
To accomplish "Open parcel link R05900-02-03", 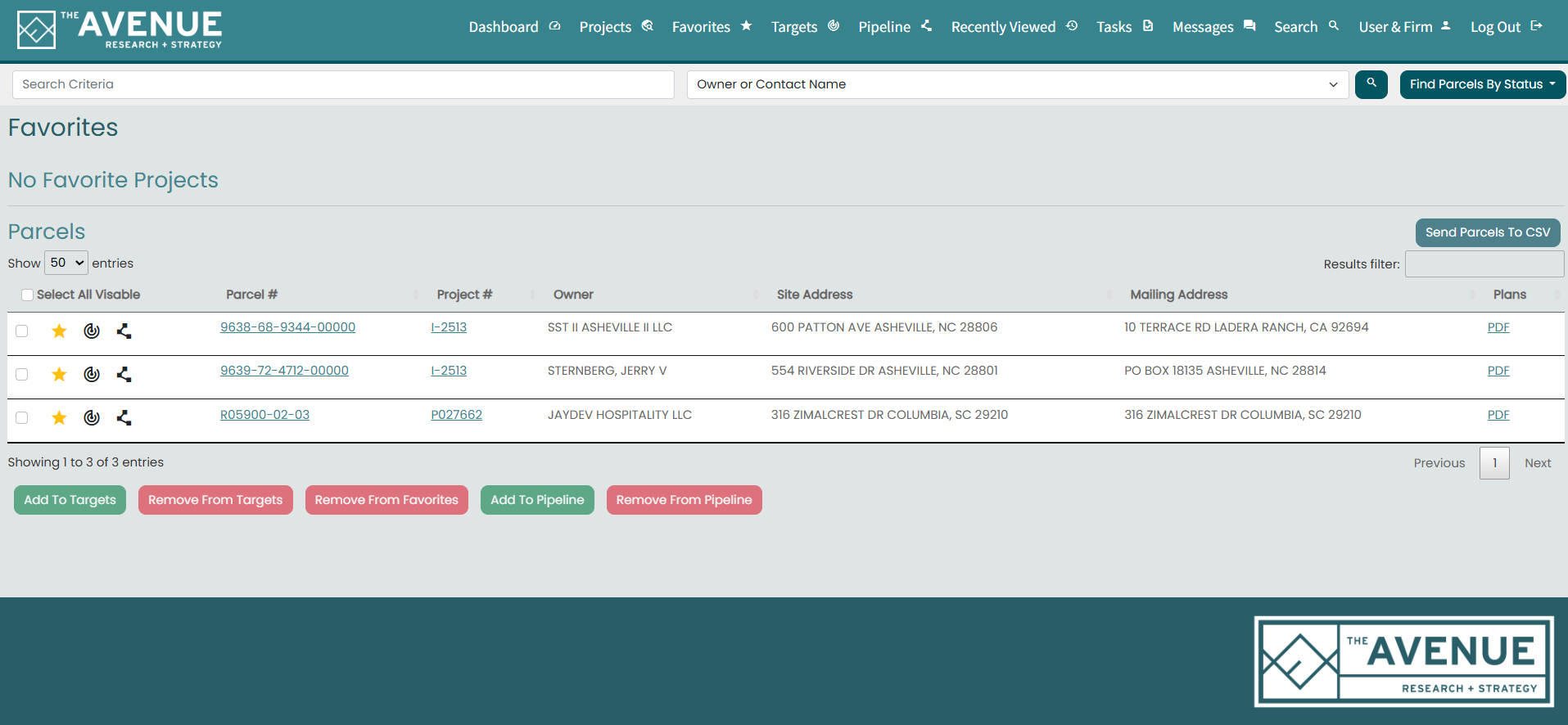I will [x=264, y=415].
